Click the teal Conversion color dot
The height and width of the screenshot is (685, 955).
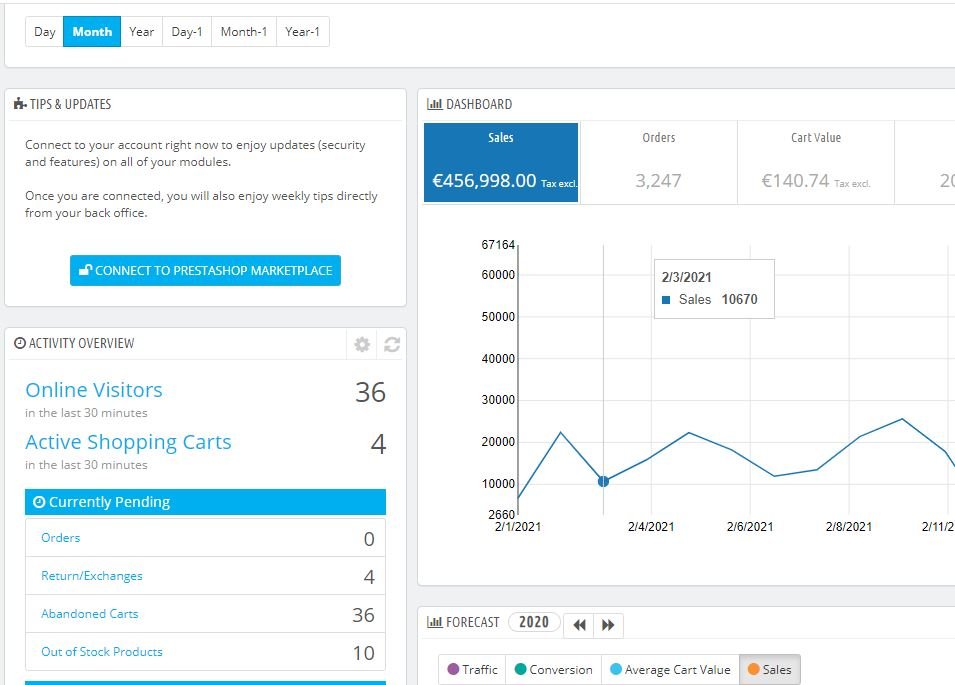pyautogui.click(x=520, y=669)
